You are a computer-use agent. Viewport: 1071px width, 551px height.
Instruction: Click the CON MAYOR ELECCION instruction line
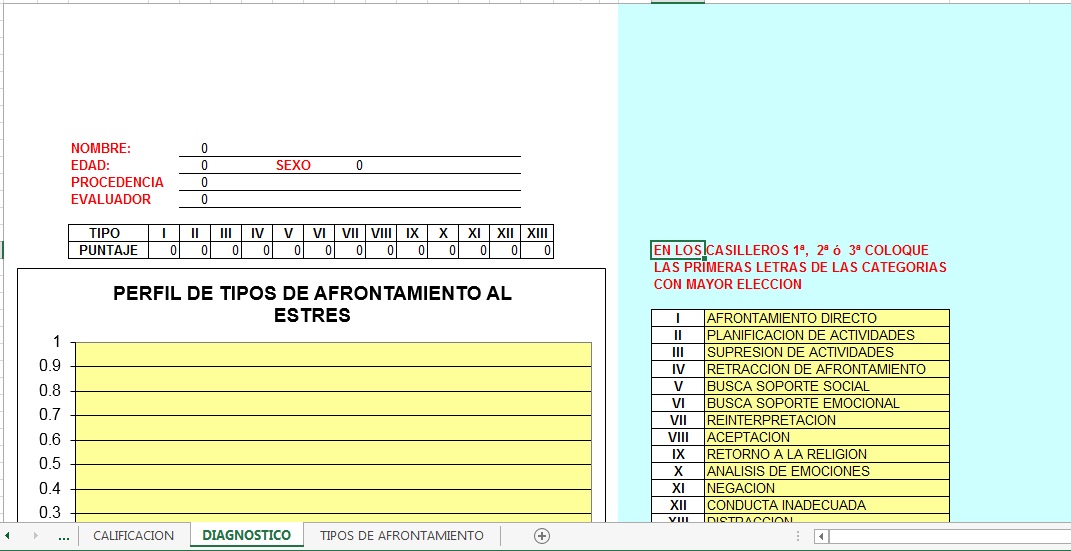point(727,284)
